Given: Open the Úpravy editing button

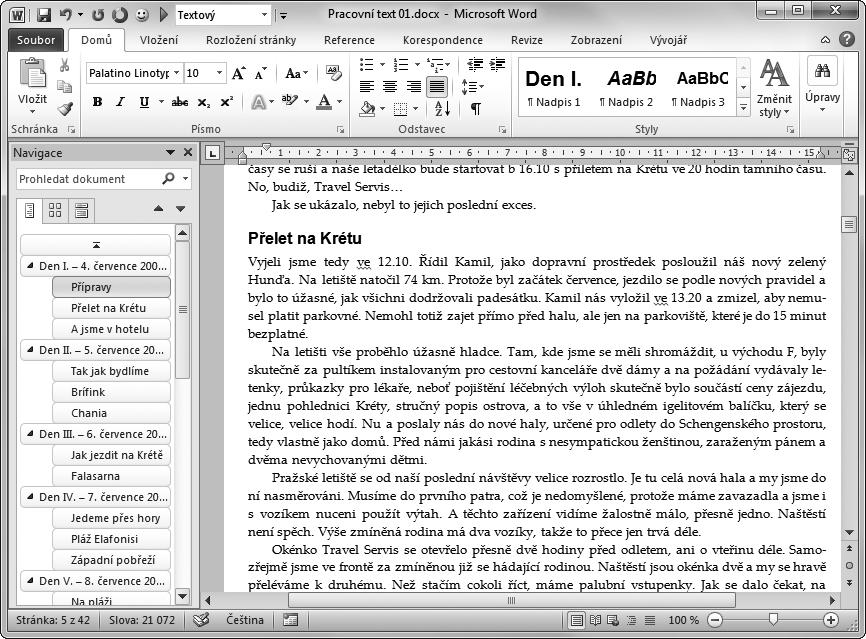Looking at the screenshot, I should click(x=822, y=85).
